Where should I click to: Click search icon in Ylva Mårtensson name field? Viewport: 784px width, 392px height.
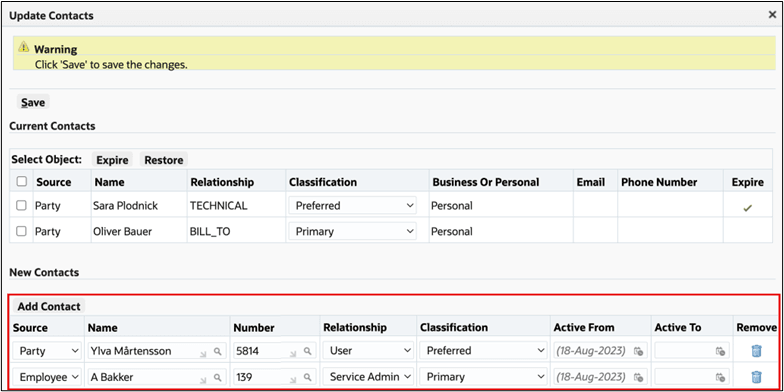click(x=218, y=352)
